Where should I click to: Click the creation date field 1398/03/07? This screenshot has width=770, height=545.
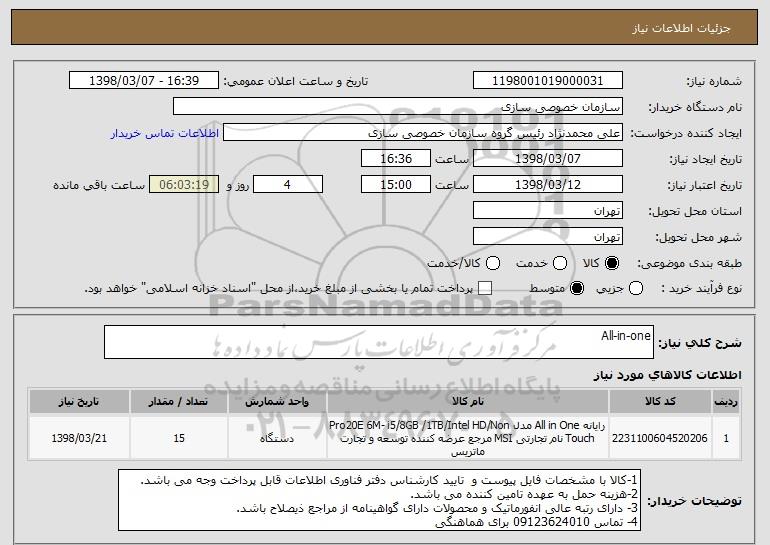point(548,159)
